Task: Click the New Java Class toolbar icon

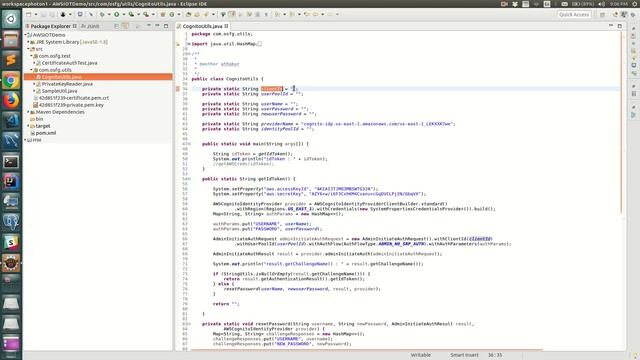Action: coord(172,14)
